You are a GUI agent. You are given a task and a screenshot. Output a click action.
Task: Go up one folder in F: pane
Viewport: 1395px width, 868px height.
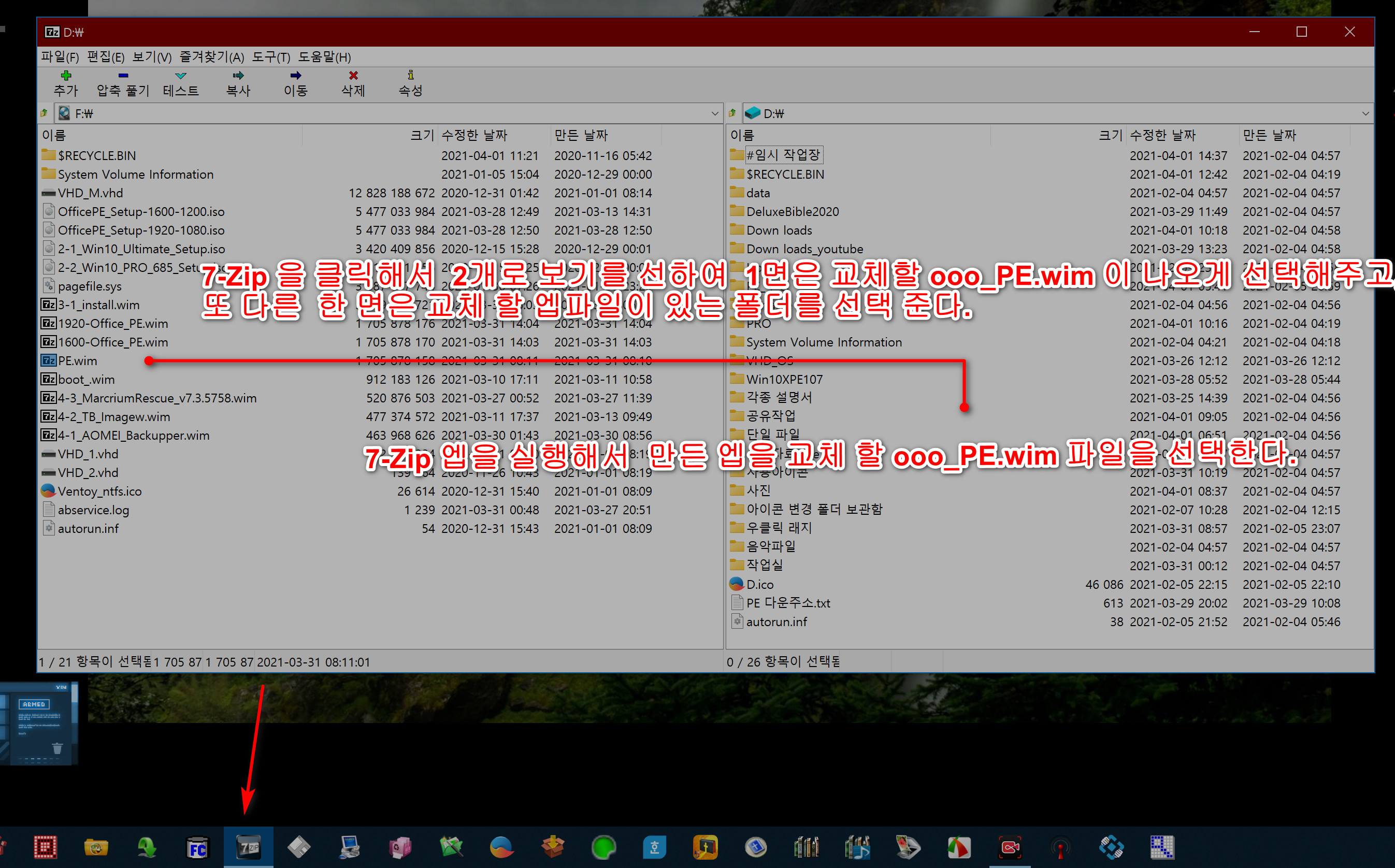coord(44,113)
